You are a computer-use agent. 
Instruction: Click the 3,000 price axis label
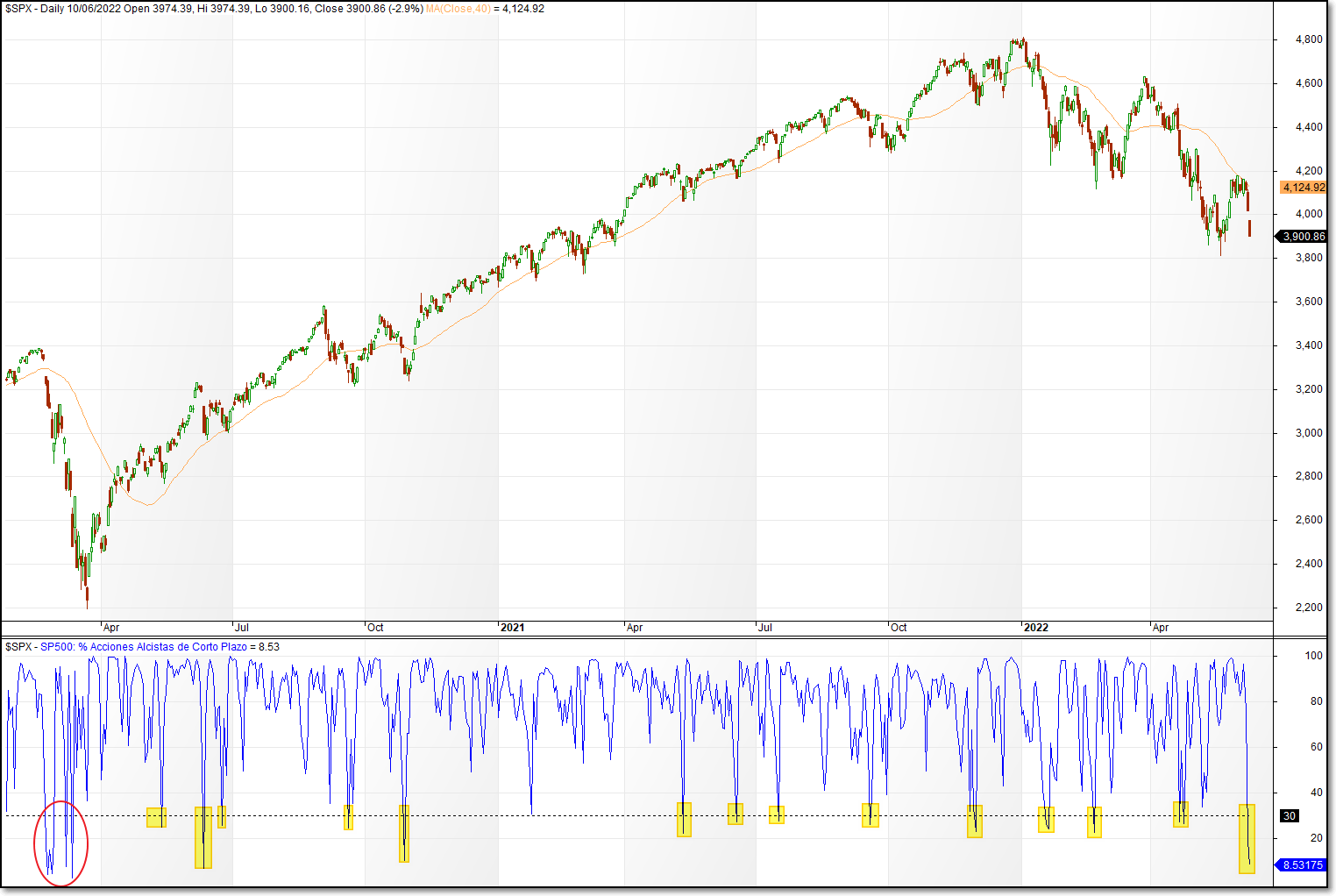pyautogui.click(x=1309, y=433)
